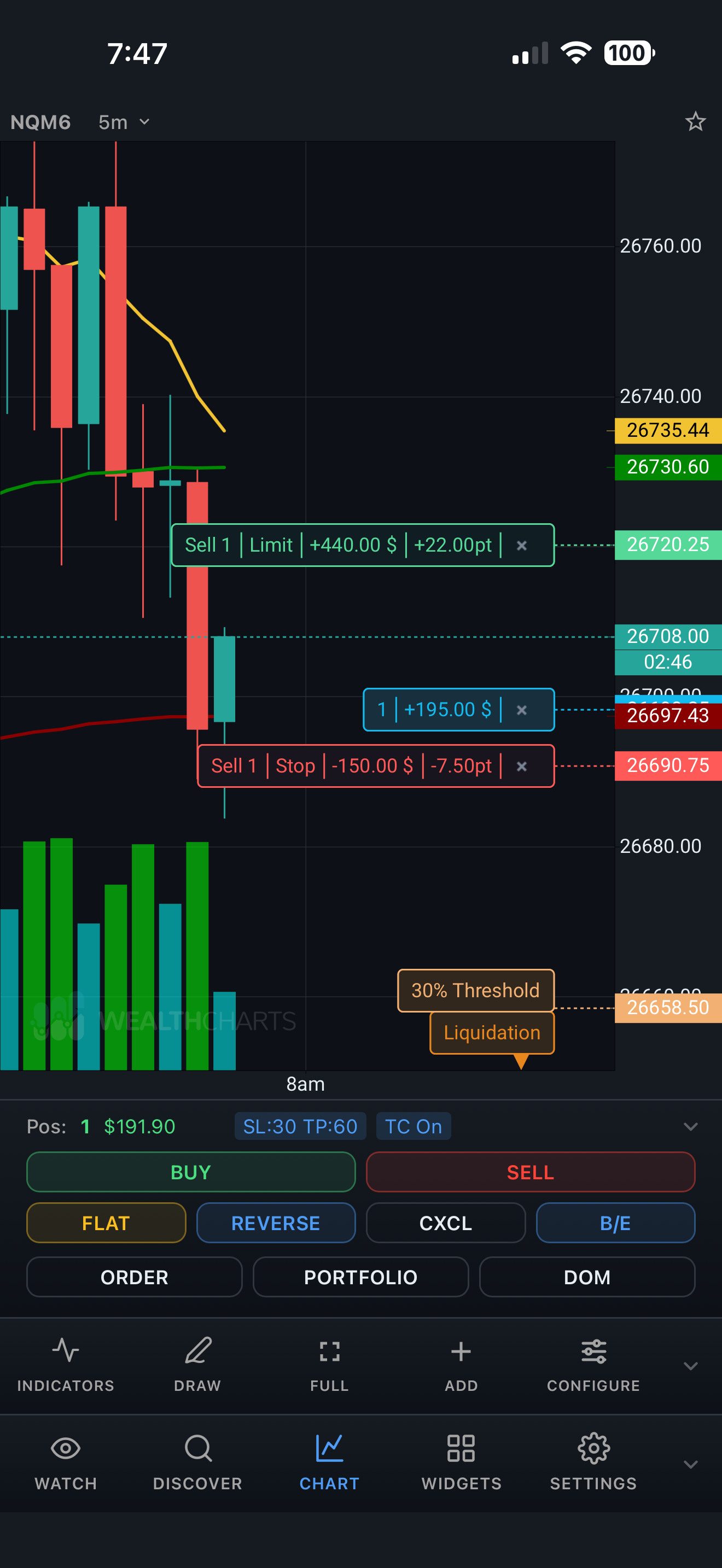Tap the Add plus icon
This screenshot has width=722, height=1568.
461,1362
